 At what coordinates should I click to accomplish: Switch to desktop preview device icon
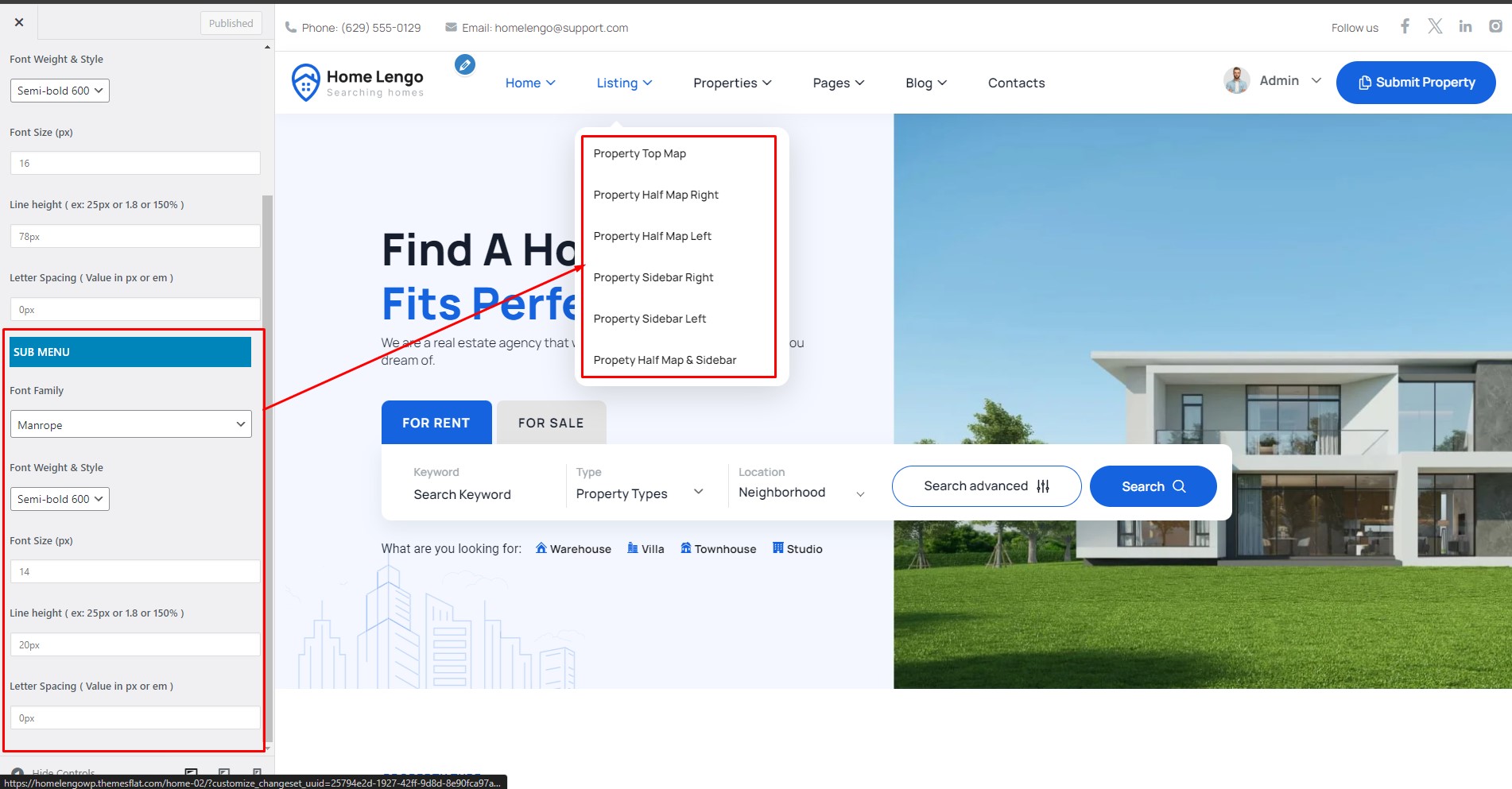191,772
